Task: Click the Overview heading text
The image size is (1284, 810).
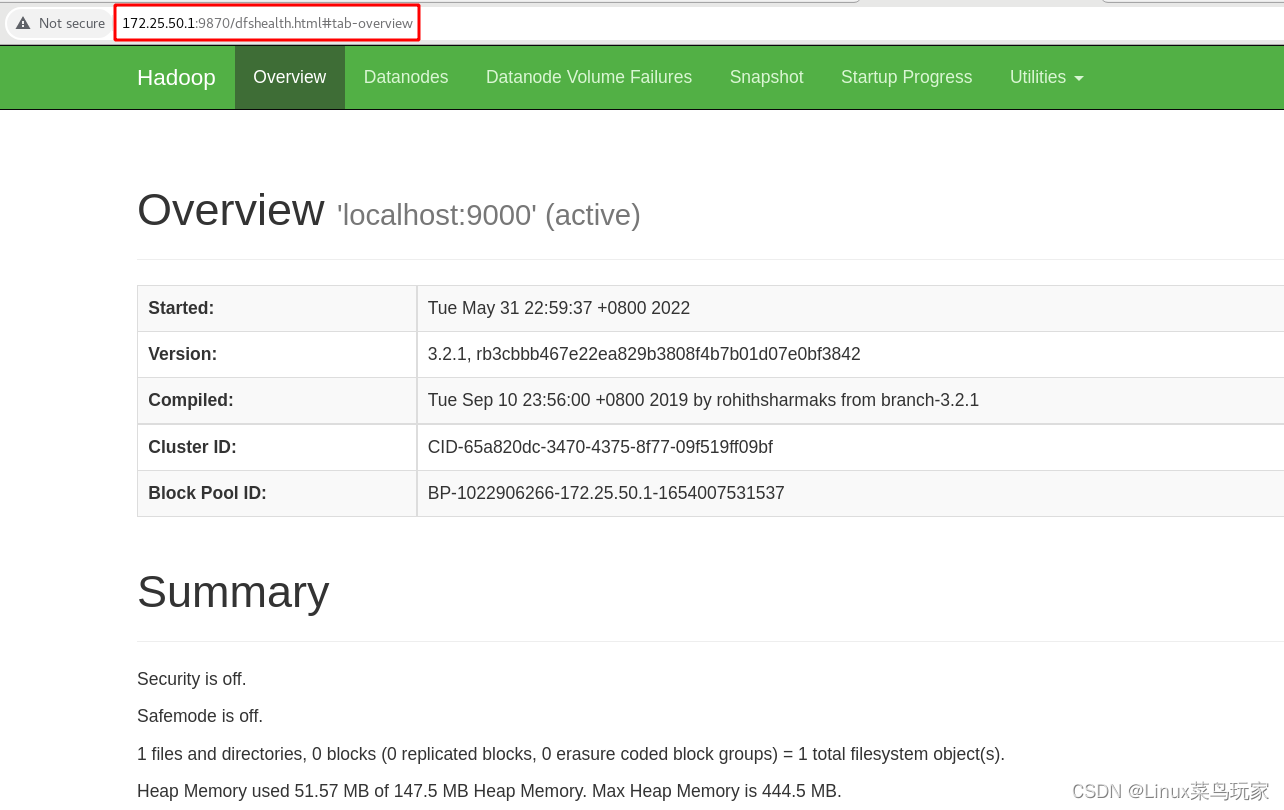Action: (231, 210)
